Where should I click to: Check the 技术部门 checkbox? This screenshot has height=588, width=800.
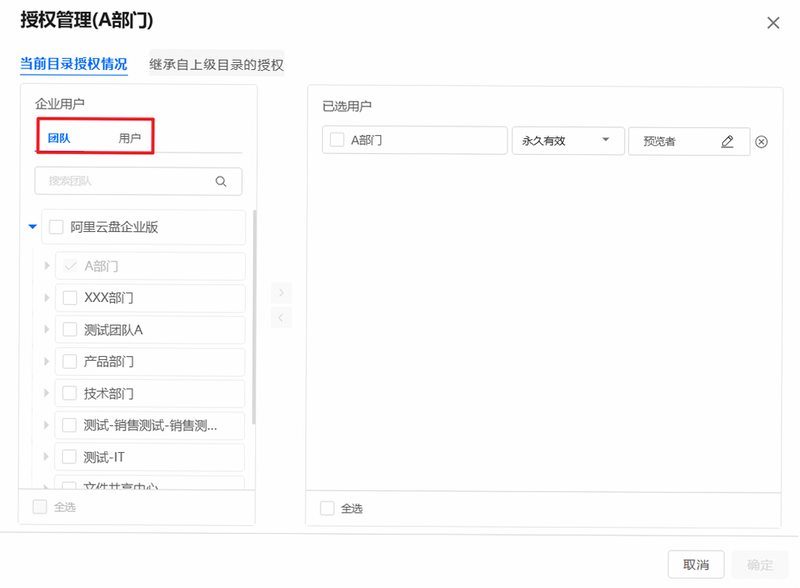[69, 393]
